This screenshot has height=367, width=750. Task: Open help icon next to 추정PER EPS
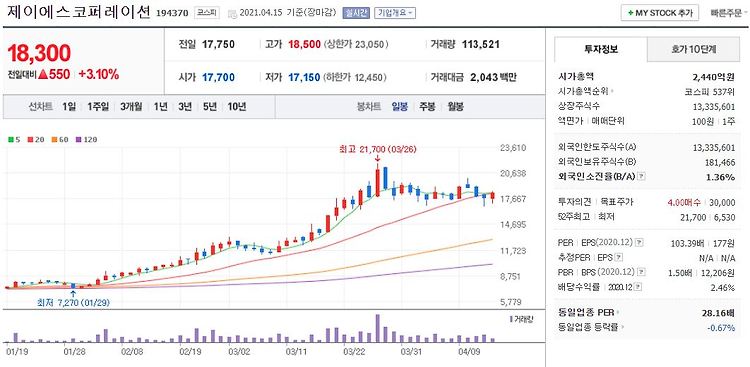[619, 257]
